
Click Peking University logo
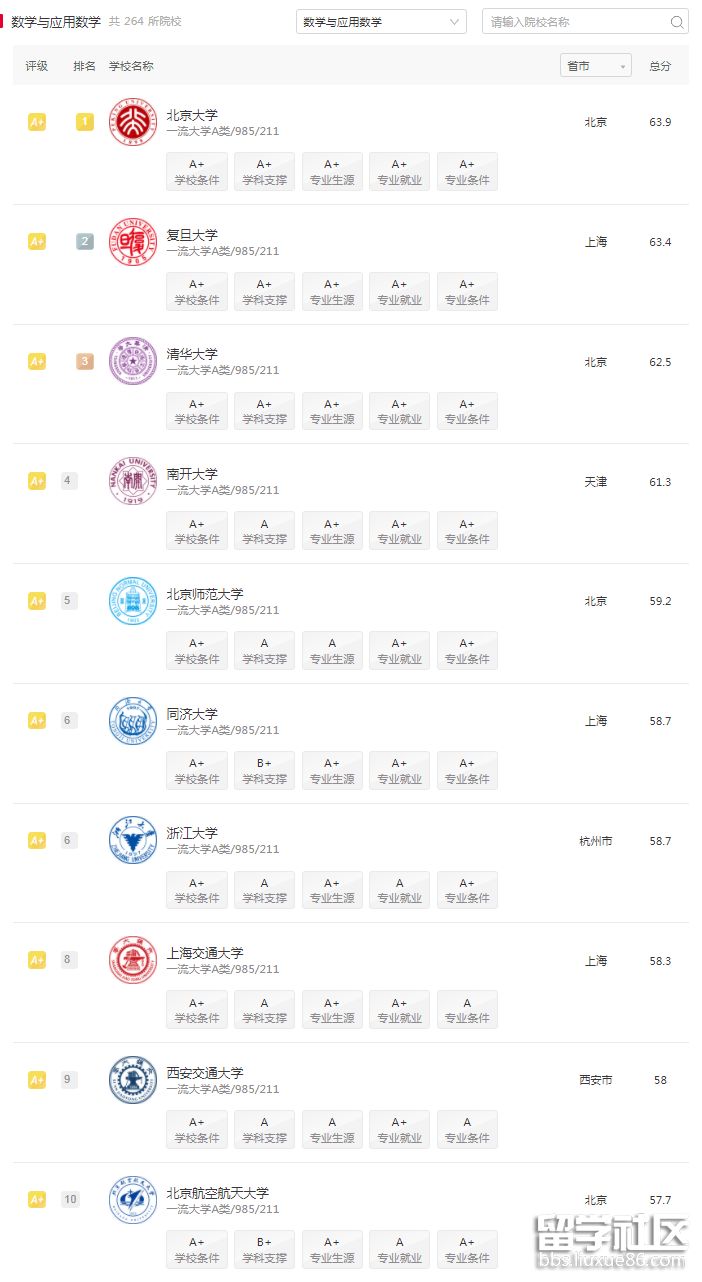pos(133,122)
